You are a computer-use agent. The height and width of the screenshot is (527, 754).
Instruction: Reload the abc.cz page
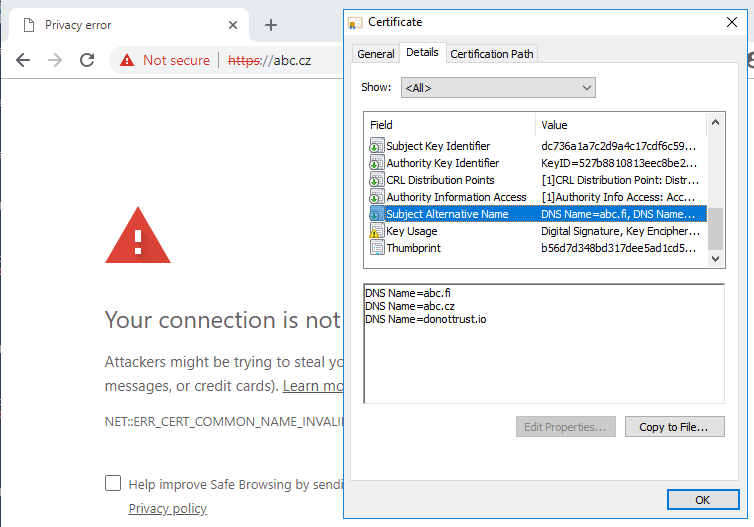[87, 60]
